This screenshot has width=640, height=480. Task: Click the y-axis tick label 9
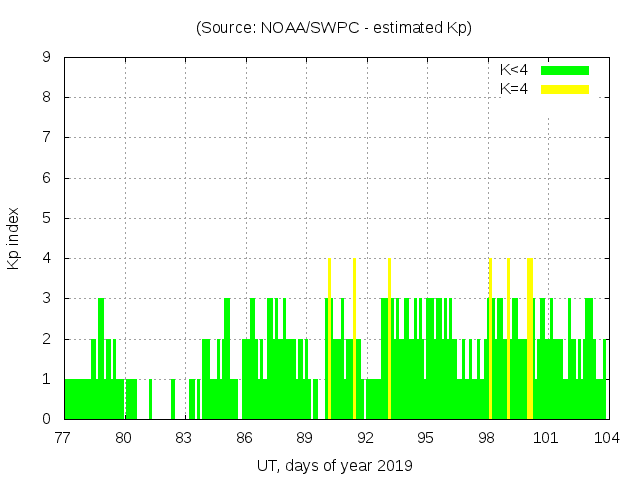pos(46,58)
